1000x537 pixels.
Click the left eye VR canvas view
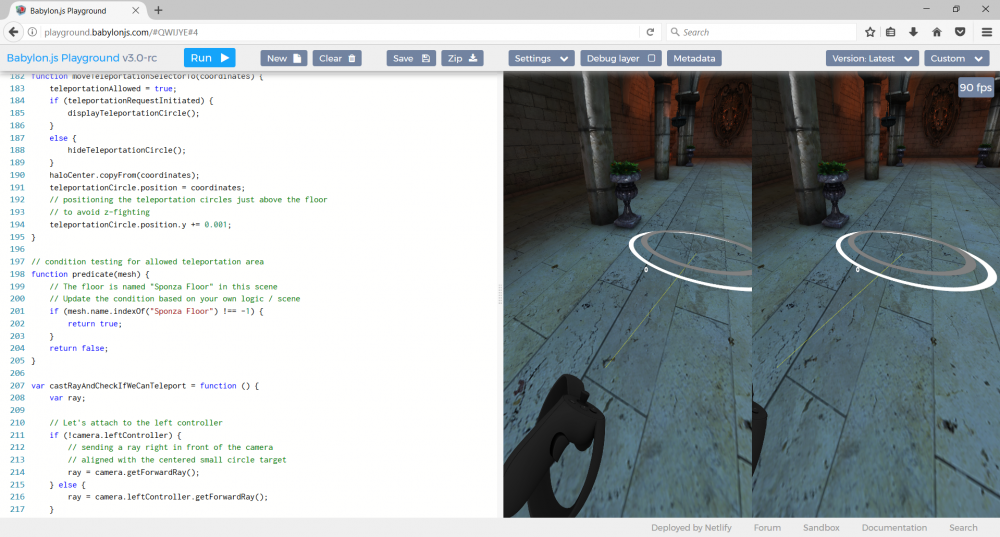[x=628, y=294]
